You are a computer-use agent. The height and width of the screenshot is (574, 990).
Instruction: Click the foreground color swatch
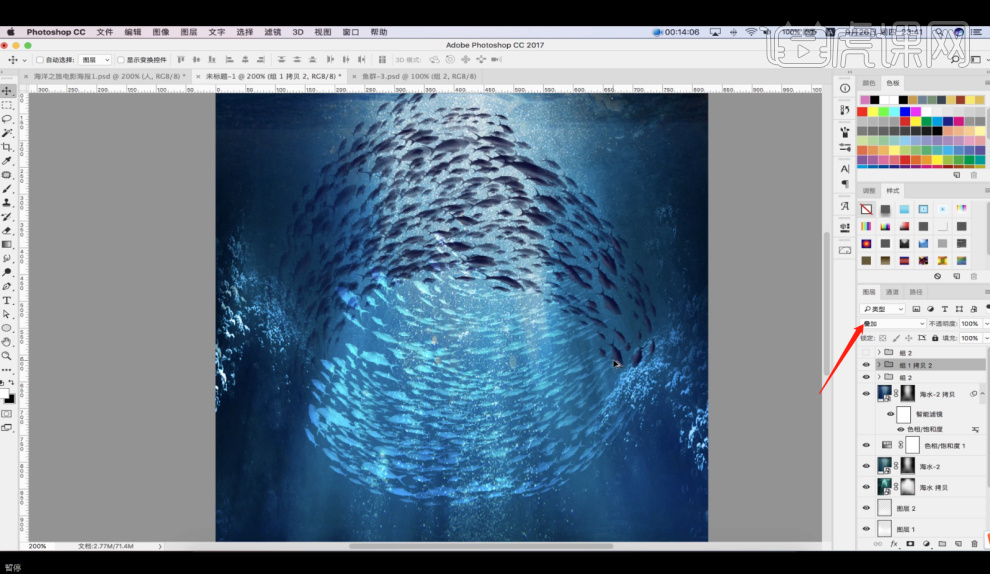(4, 393)
